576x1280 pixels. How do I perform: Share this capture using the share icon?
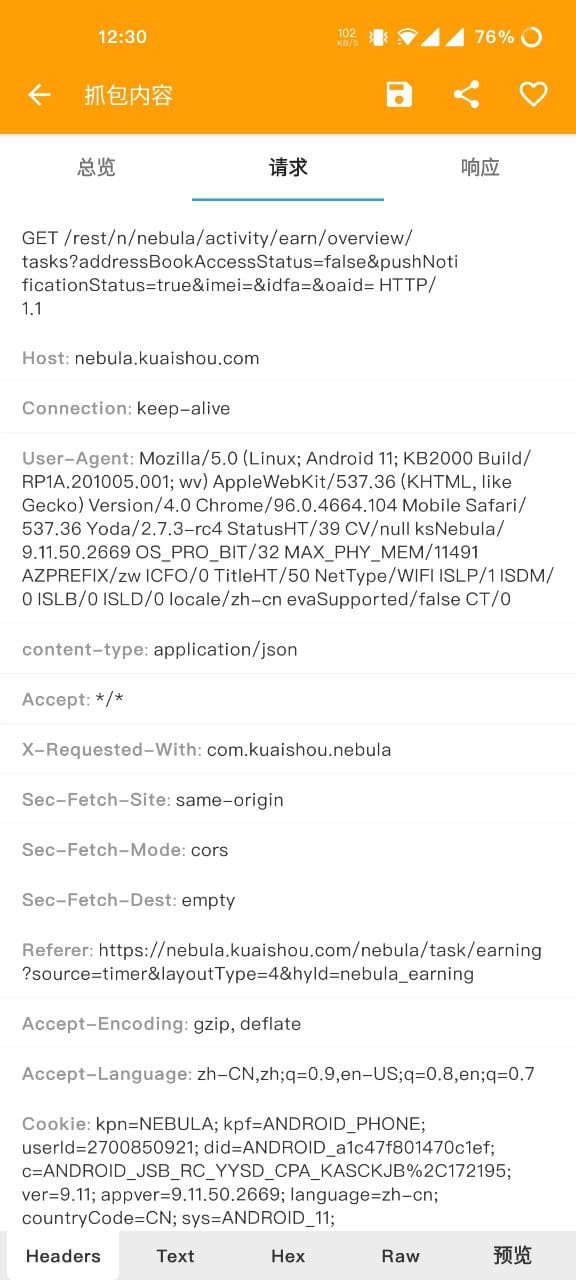point(466,95)
